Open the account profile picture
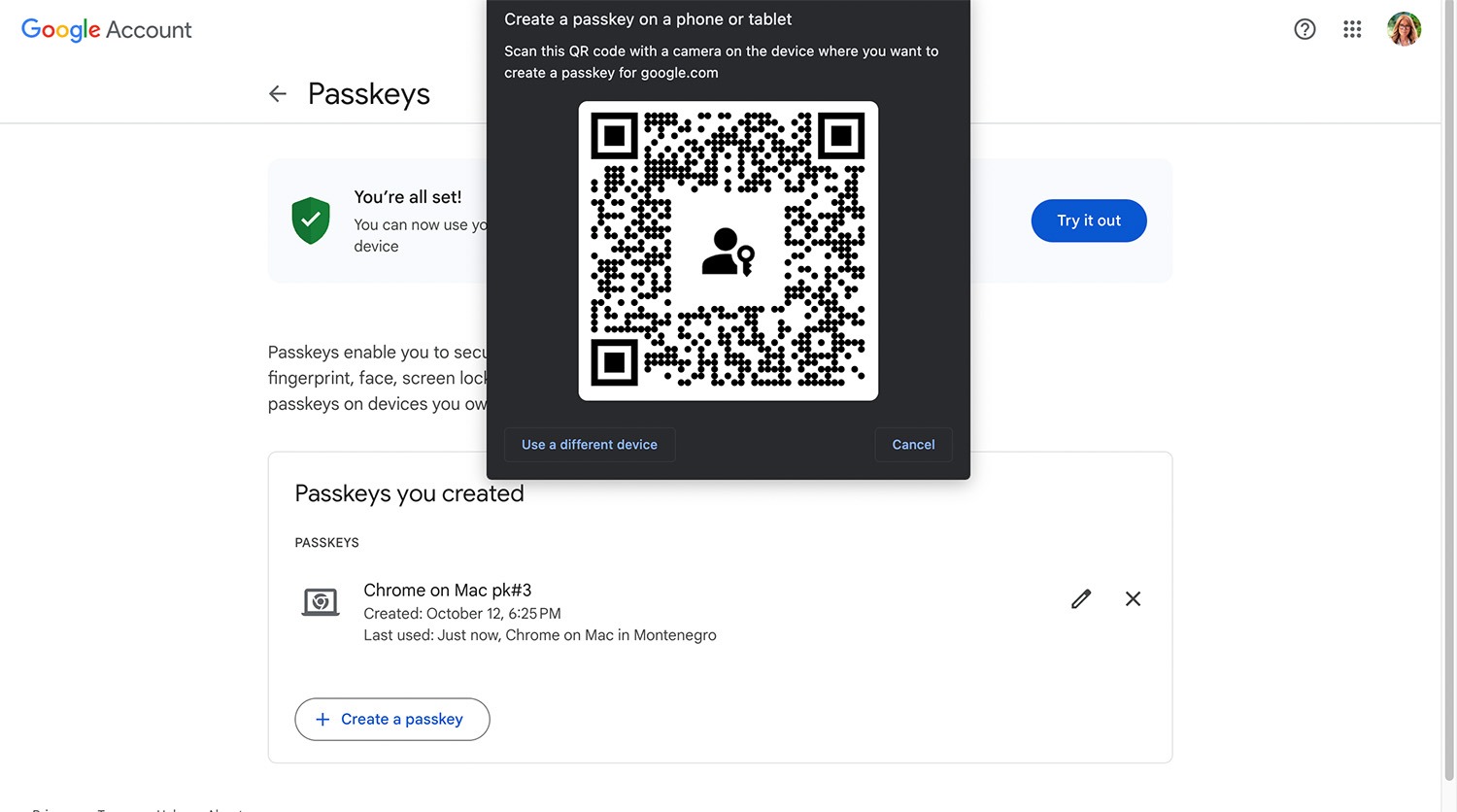Screen dimensions: 1457x812 pos(1404,29)
